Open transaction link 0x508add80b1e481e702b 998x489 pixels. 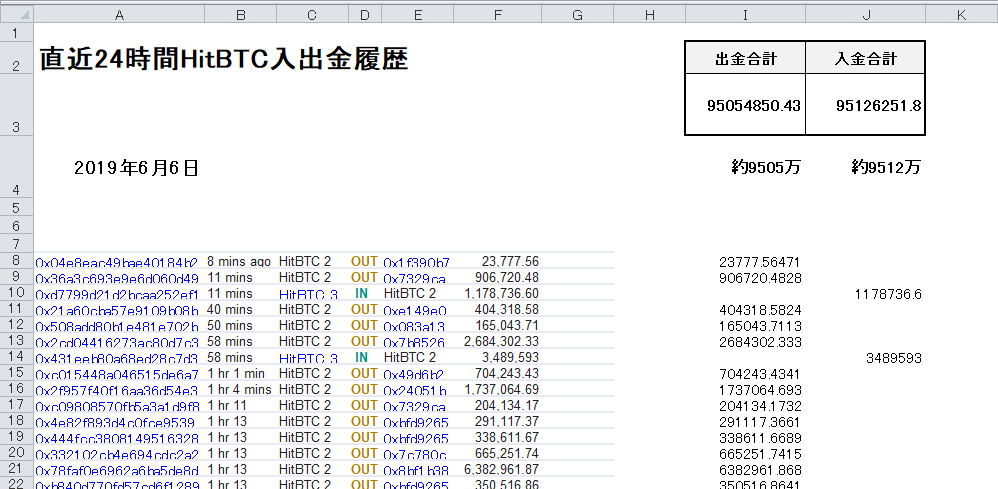pos(116,326)
